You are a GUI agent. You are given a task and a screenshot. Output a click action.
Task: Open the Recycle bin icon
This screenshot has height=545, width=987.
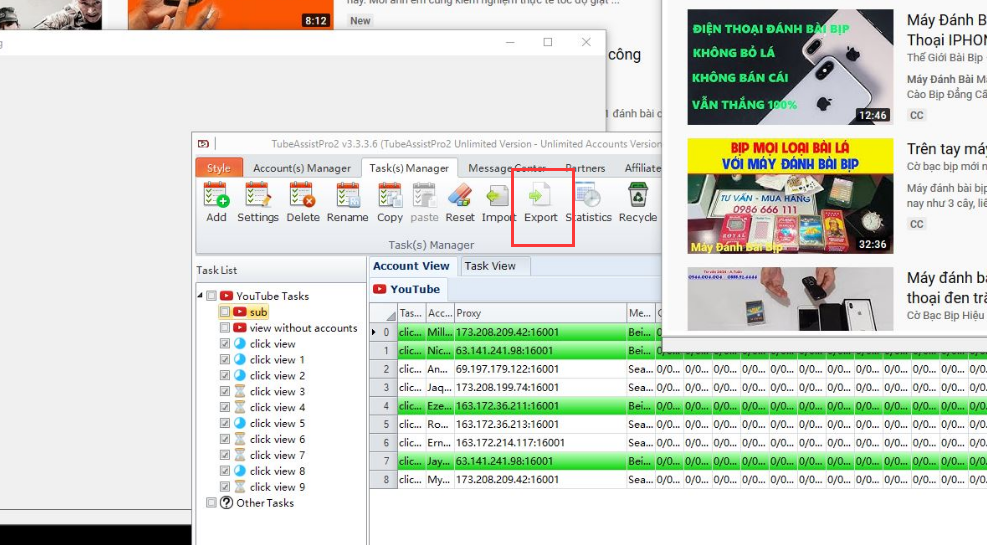638,196
